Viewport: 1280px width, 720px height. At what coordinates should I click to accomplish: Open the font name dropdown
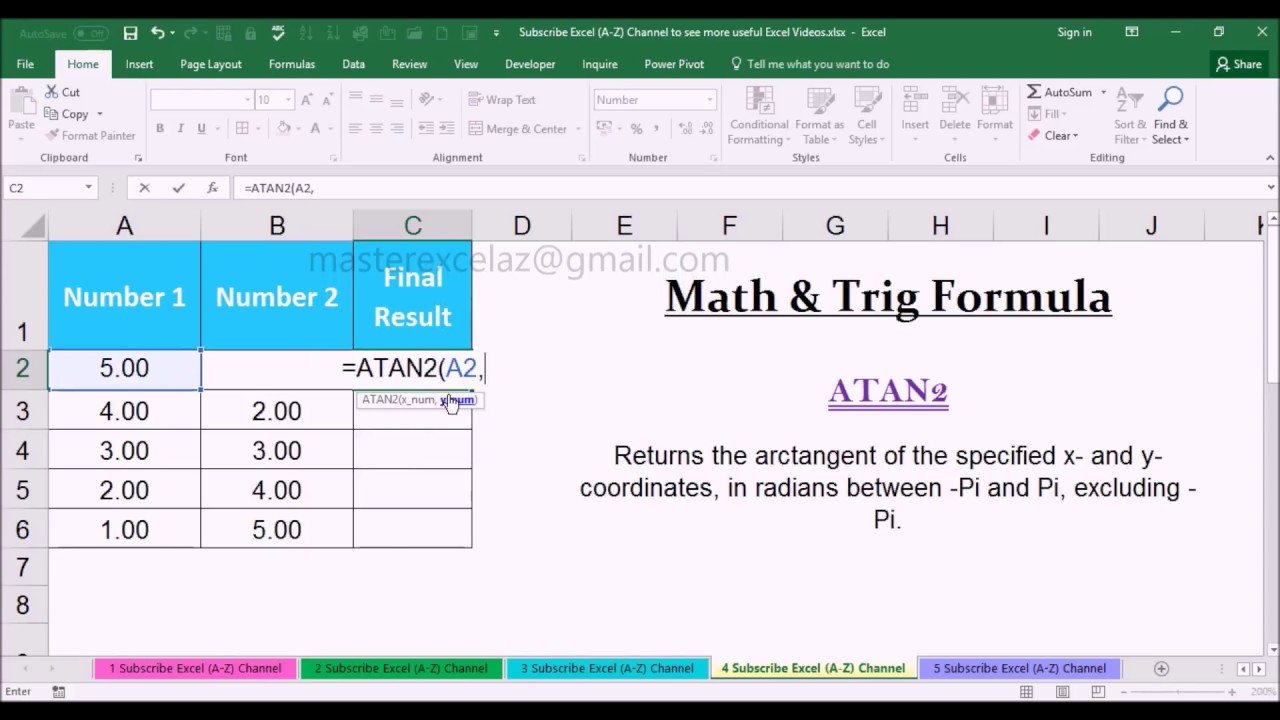[x=248, y=100]
